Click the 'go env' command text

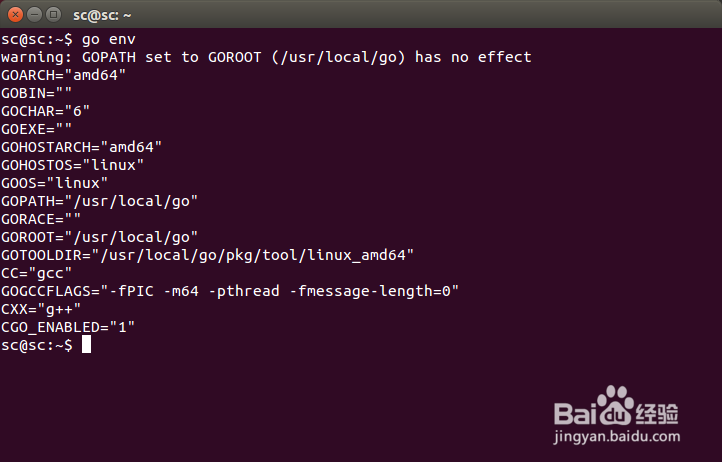tap(109, 40)
